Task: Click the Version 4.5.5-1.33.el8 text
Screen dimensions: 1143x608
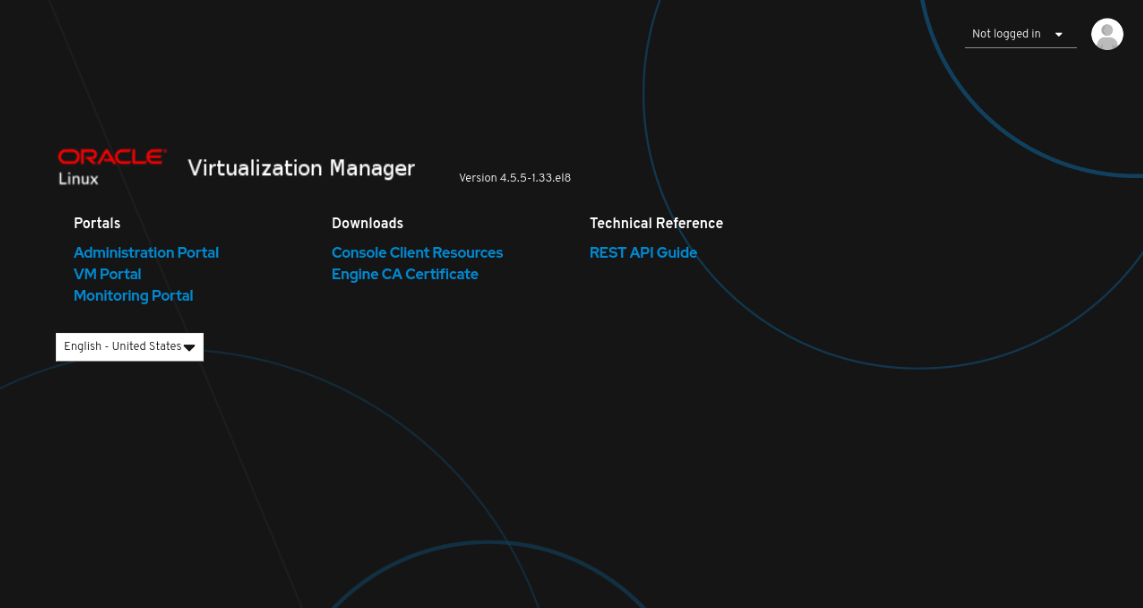Action: (x=515, y=178)
